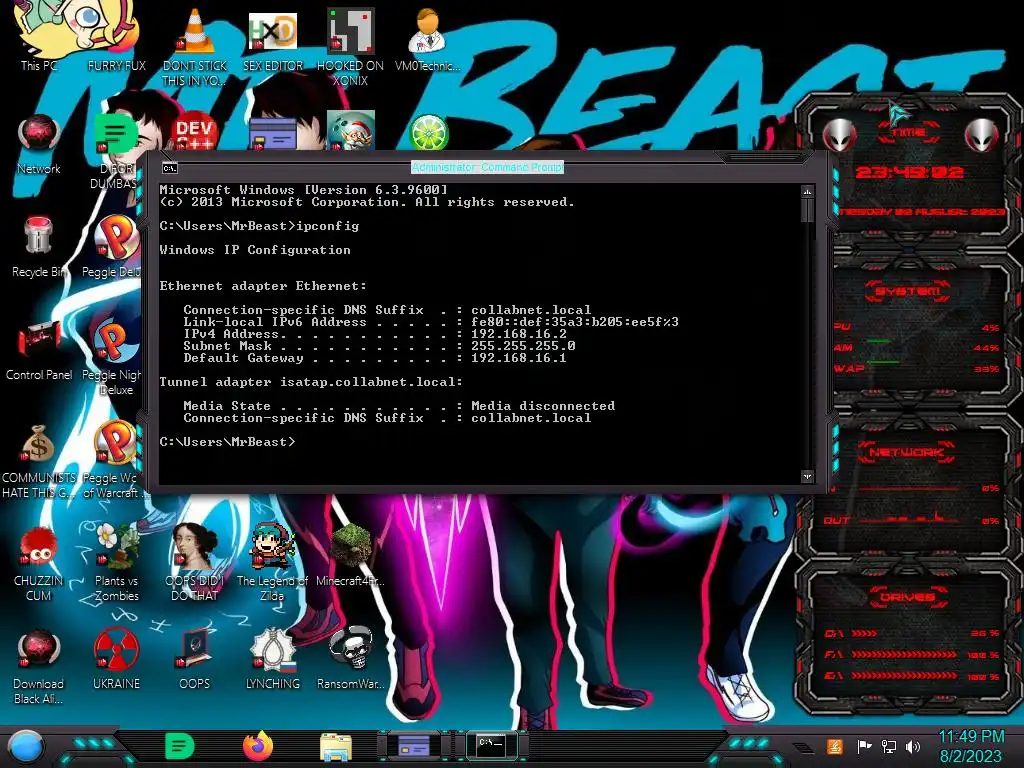Select the Peggle World of Warcraft shortcut
The height and width of the screenshot is (768, 1024).
114,461
